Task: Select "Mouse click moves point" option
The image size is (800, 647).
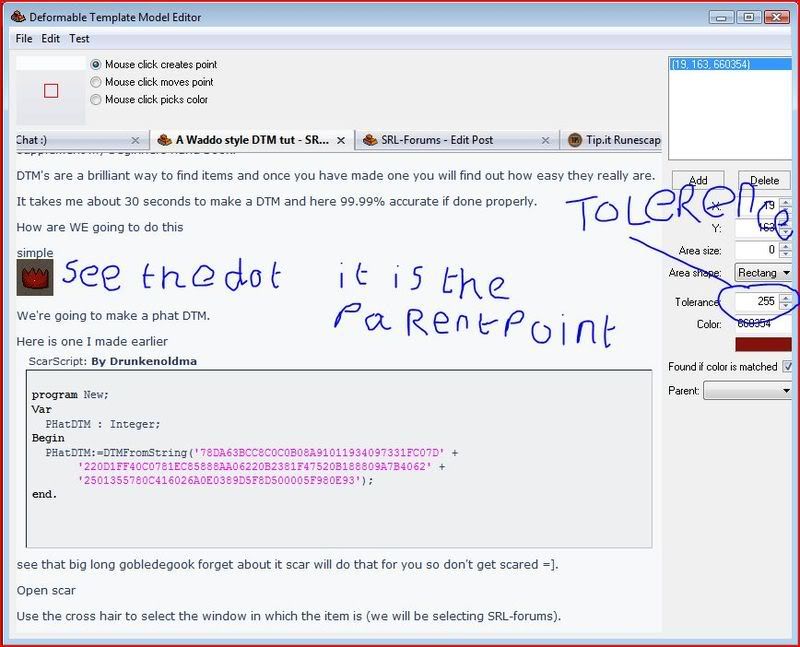Action: (x=96, y=82)
